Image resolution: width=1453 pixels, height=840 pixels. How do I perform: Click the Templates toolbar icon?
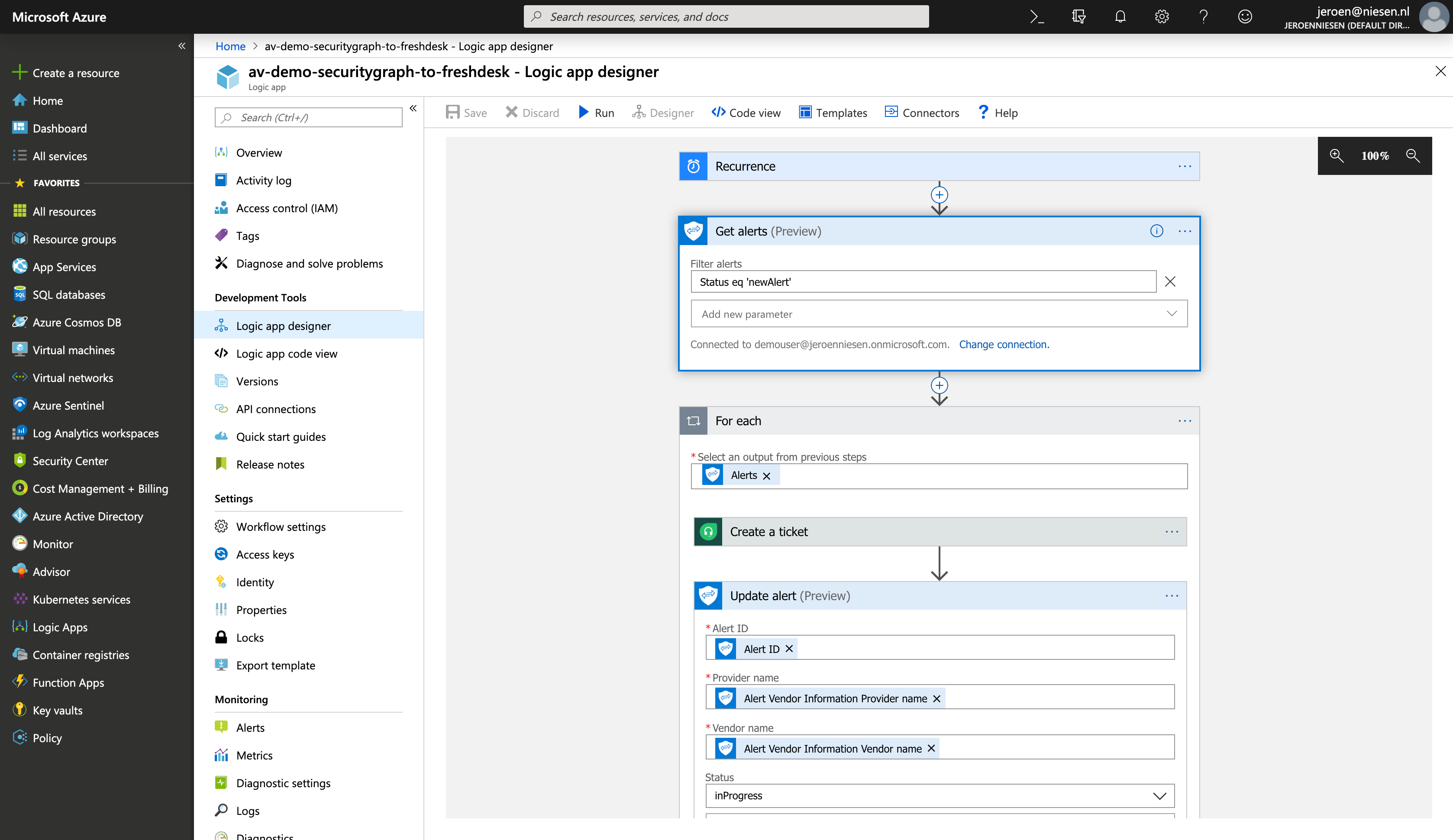(x=833, y=113)
